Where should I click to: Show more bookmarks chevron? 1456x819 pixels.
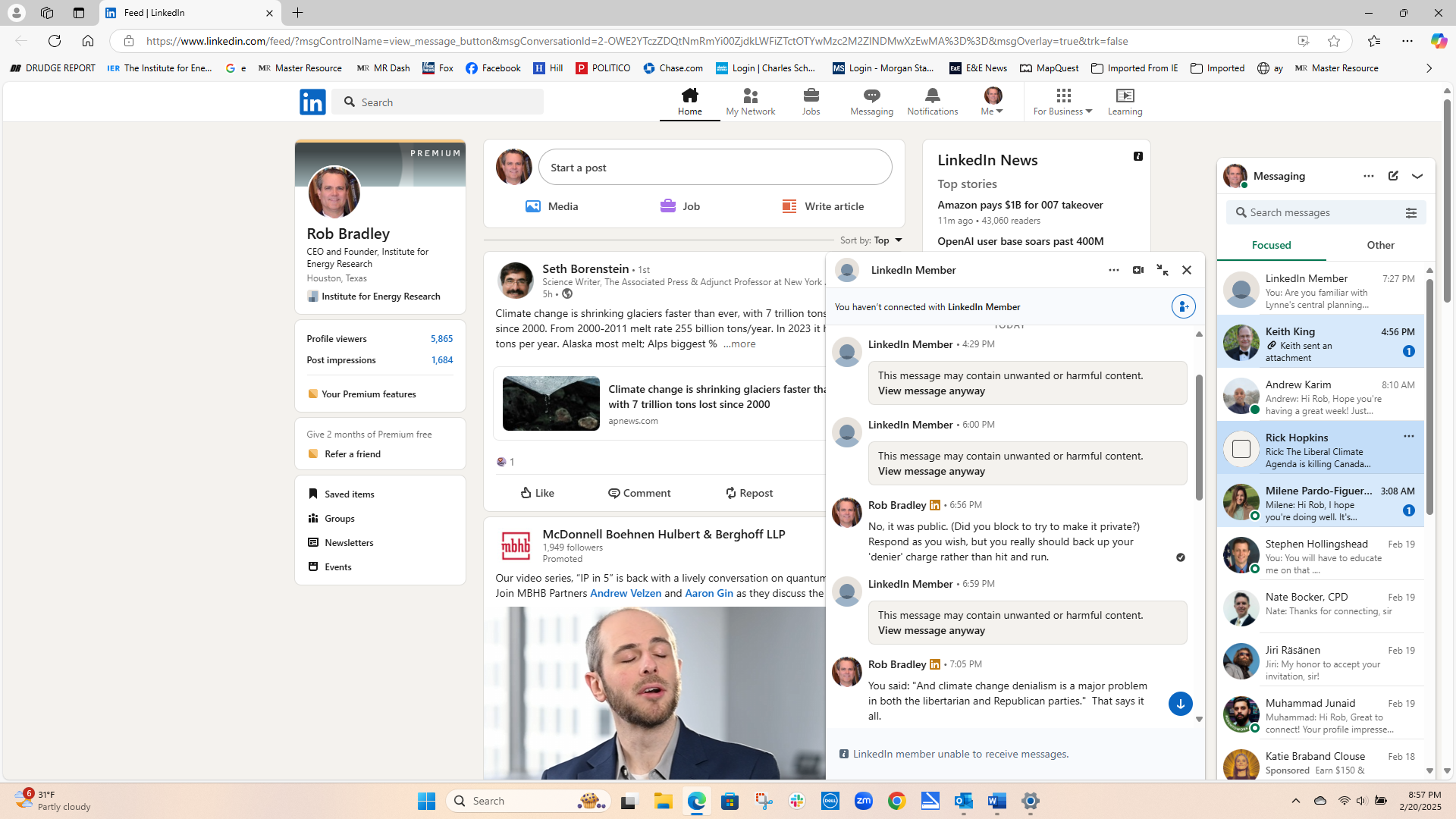(1429, 68)
